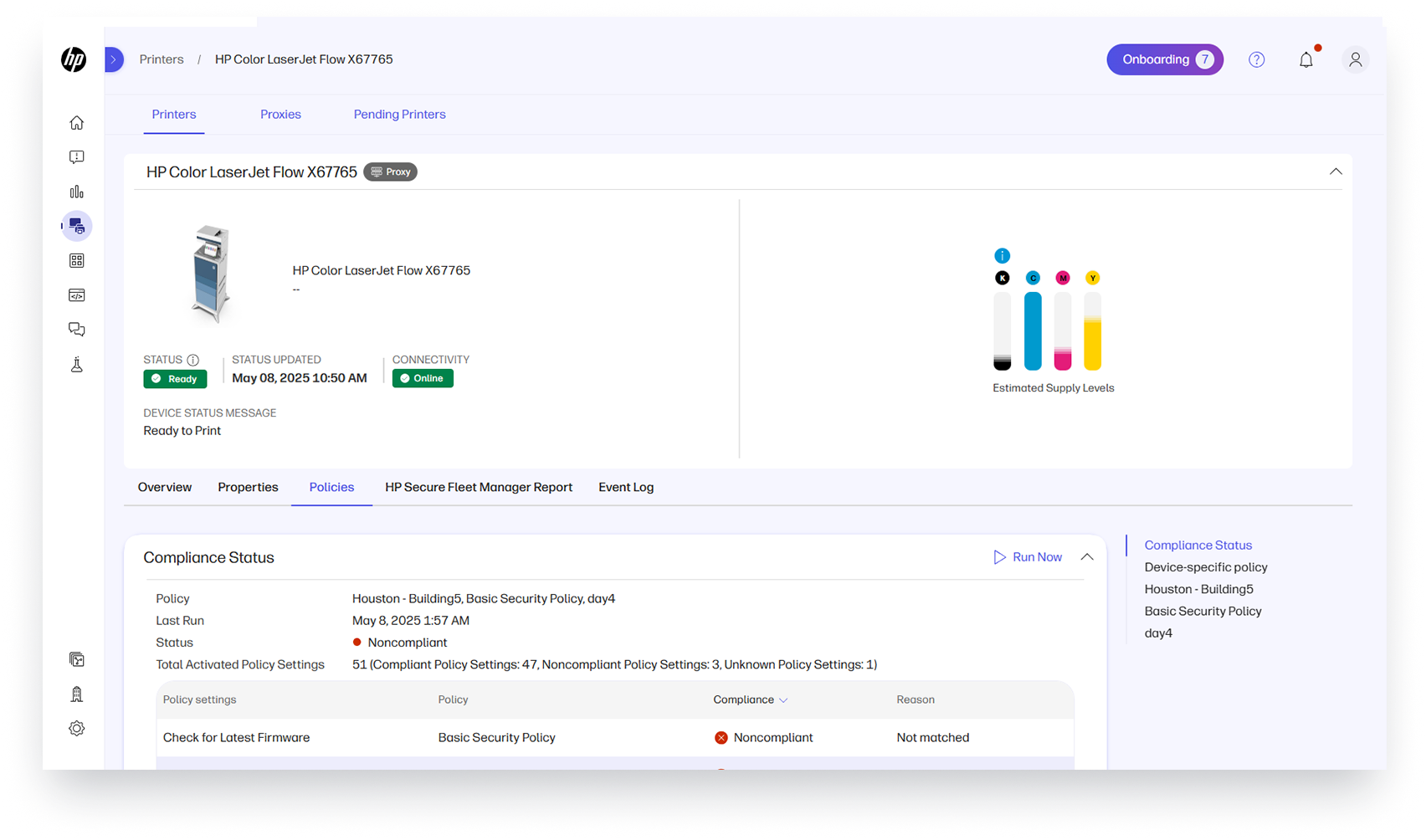Jump to Compliance Status in side navigation
The width and height of the screenshot is (1426, 840).
coord(1198,545)
